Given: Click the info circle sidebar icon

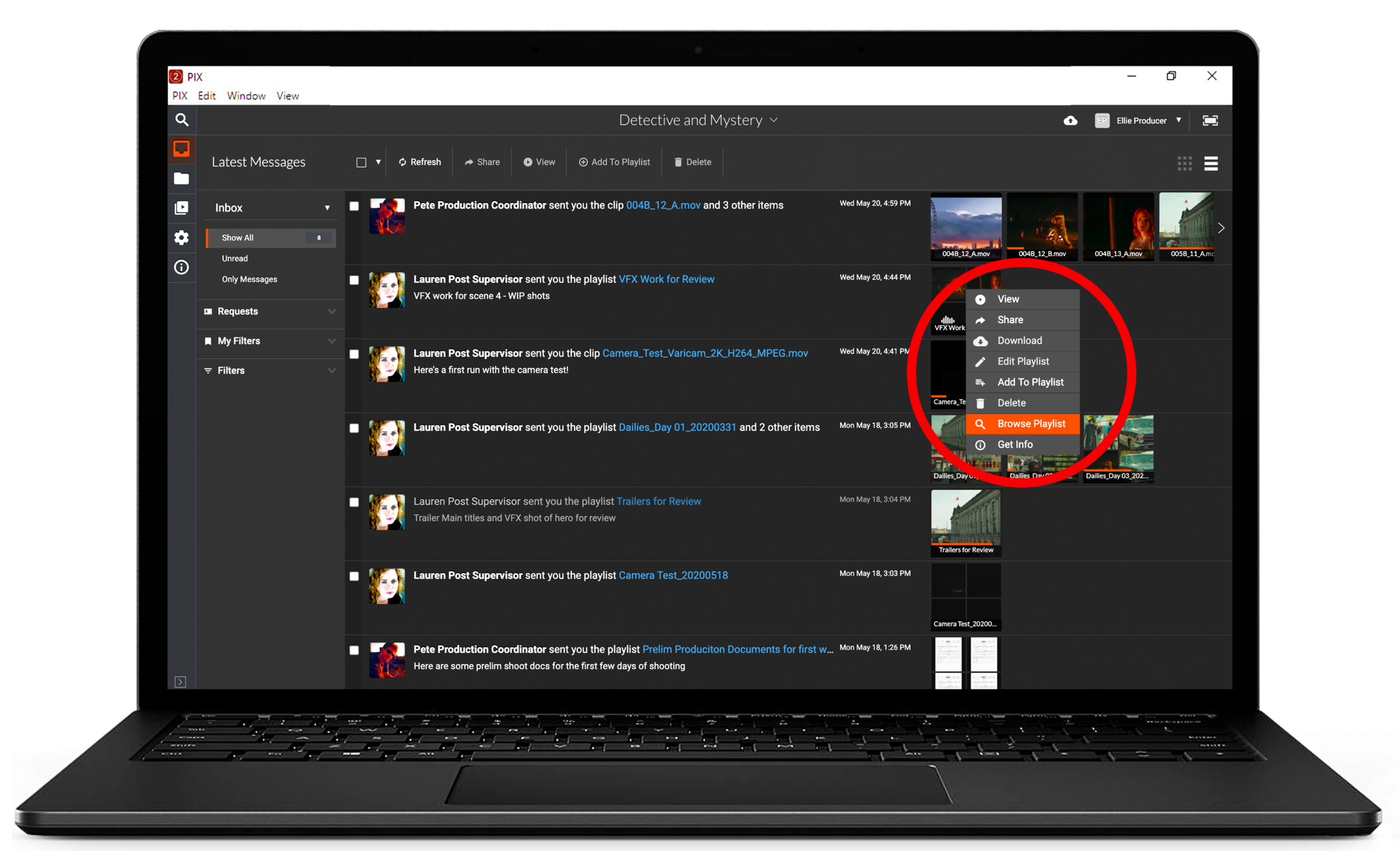Looking at the screenshot, I should [181, 267].
